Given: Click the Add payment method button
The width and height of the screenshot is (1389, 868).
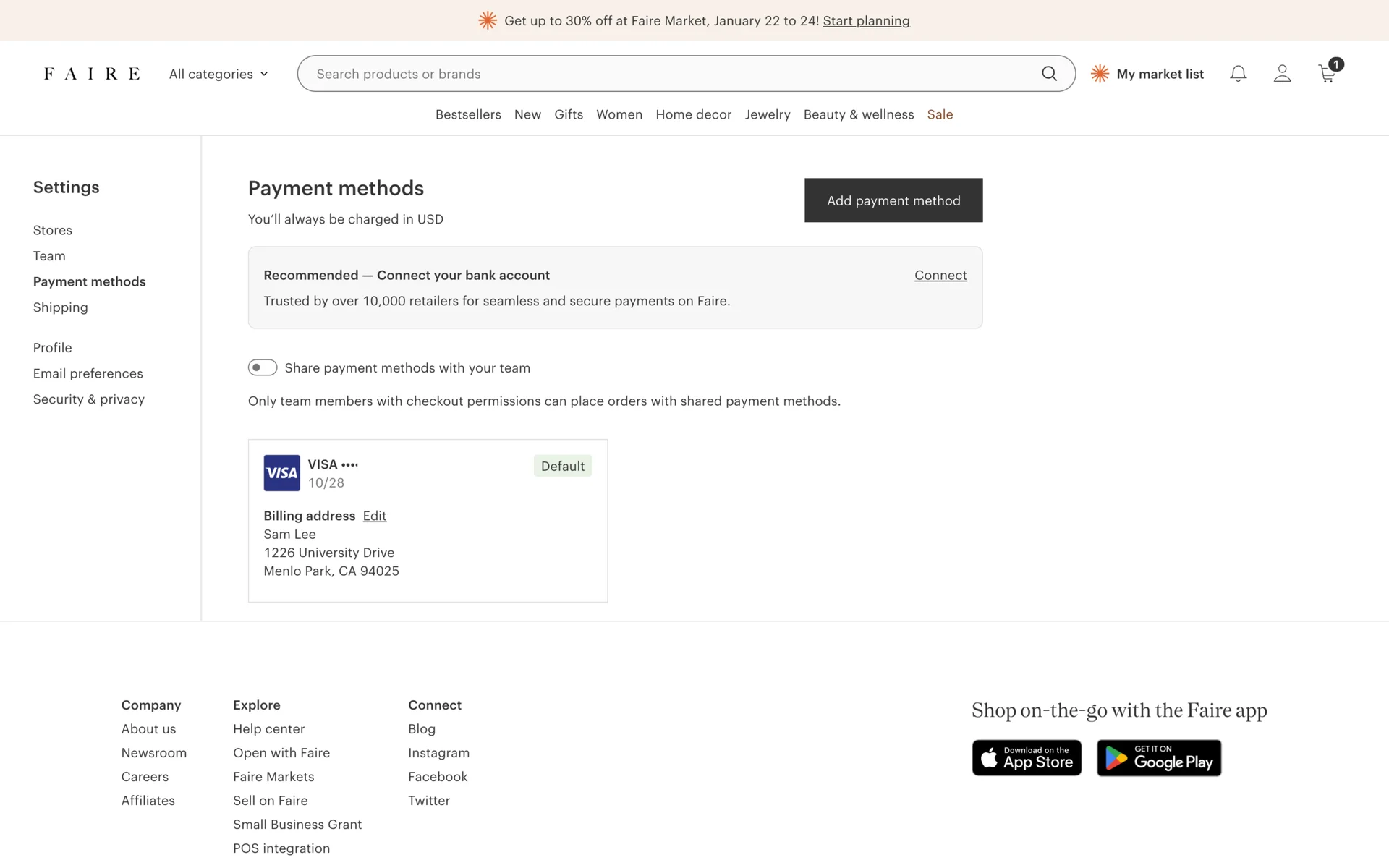Looking at the screenshot, I should (893, 200).
